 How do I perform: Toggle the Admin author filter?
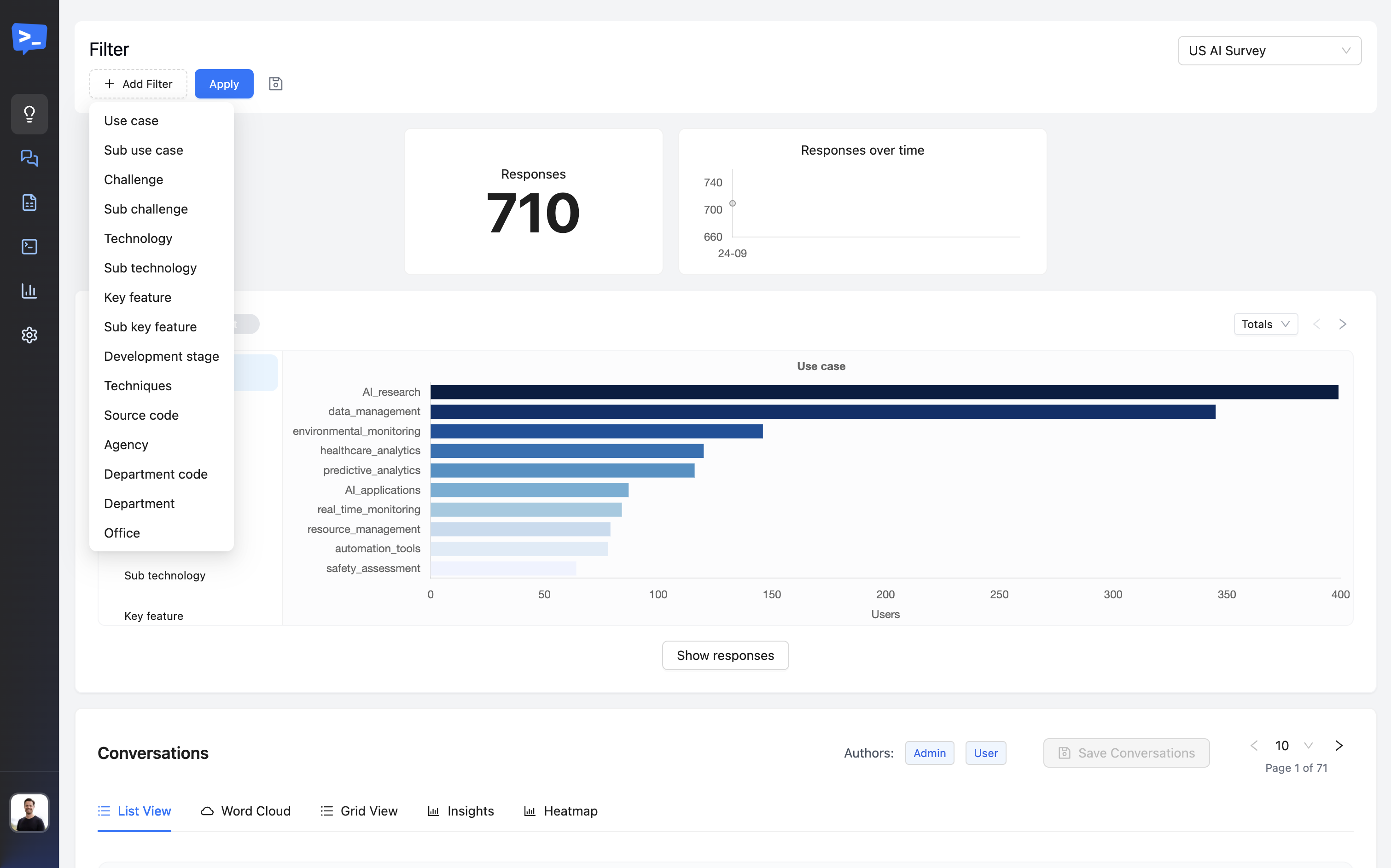click(x=929, y=752)
